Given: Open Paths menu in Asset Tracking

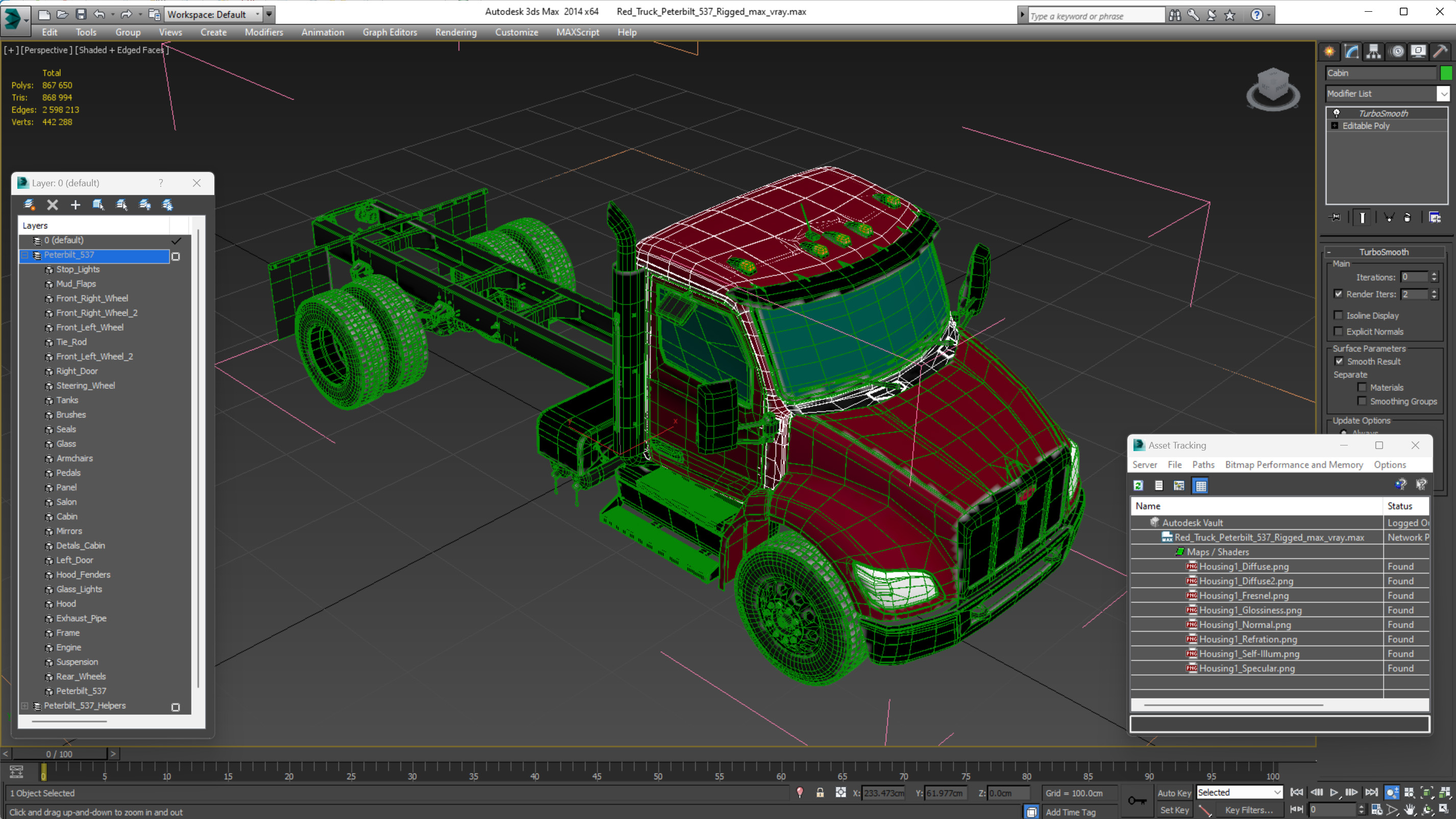Looking at the screenshot, I should tap(1203, 464).
